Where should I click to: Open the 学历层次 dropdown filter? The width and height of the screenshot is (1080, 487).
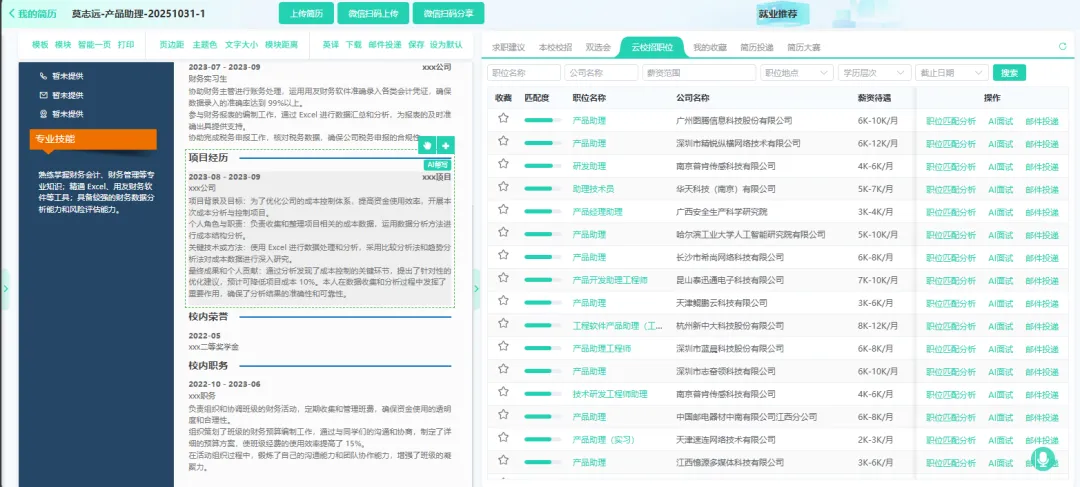coord(874,72)
